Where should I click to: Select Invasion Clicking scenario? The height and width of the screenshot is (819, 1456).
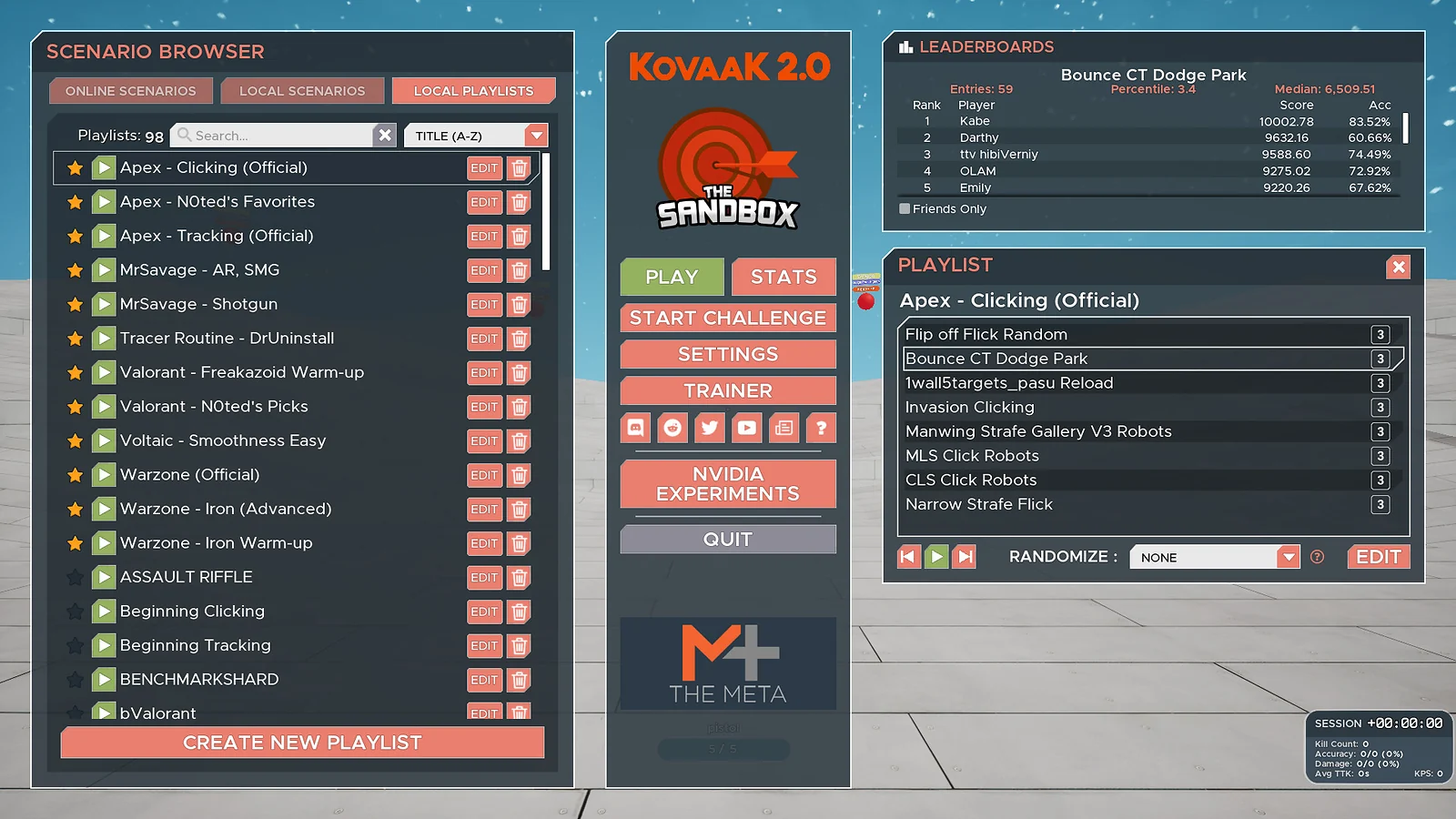pyautogui.click(x=1151, y=407)
